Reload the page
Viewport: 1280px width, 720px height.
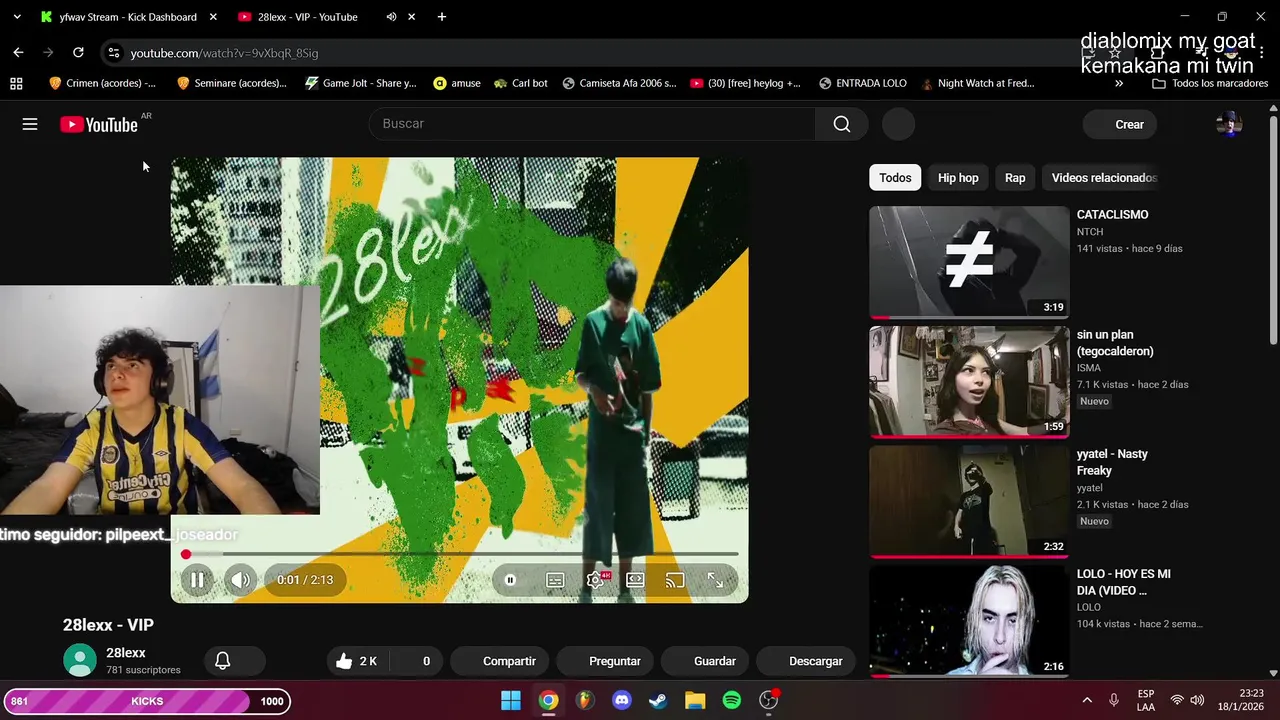78,53
